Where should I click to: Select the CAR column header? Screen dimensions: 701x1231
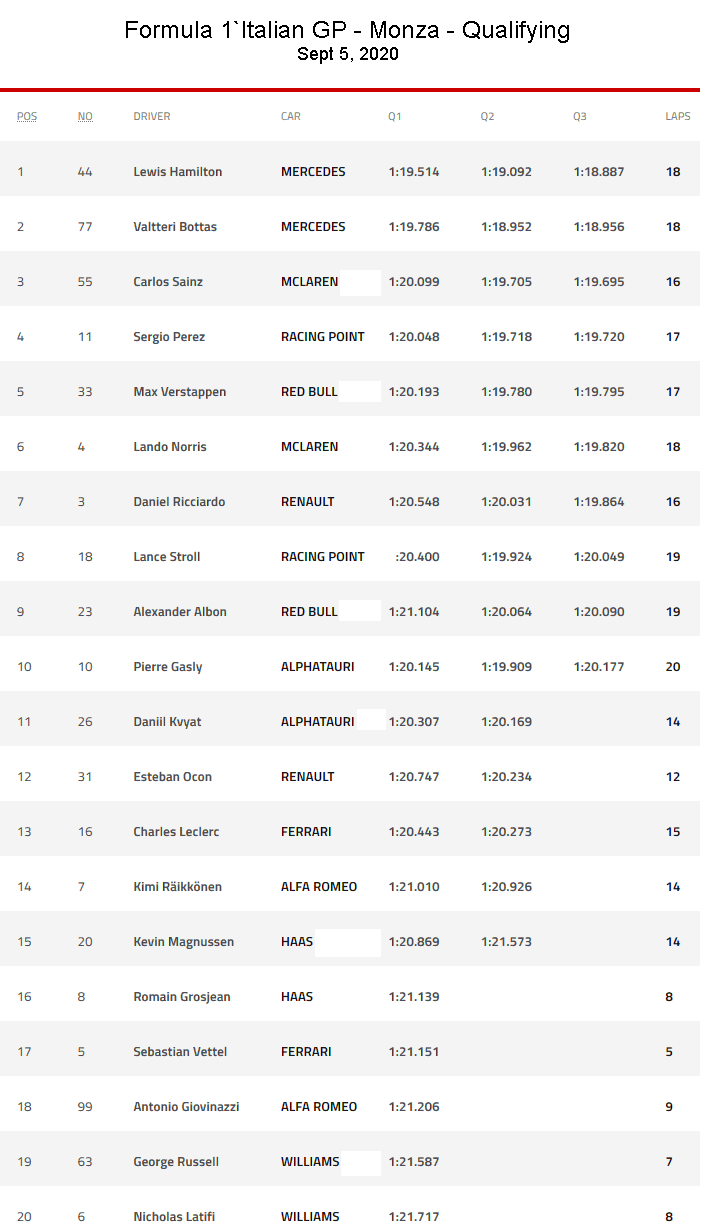[291, 116]
